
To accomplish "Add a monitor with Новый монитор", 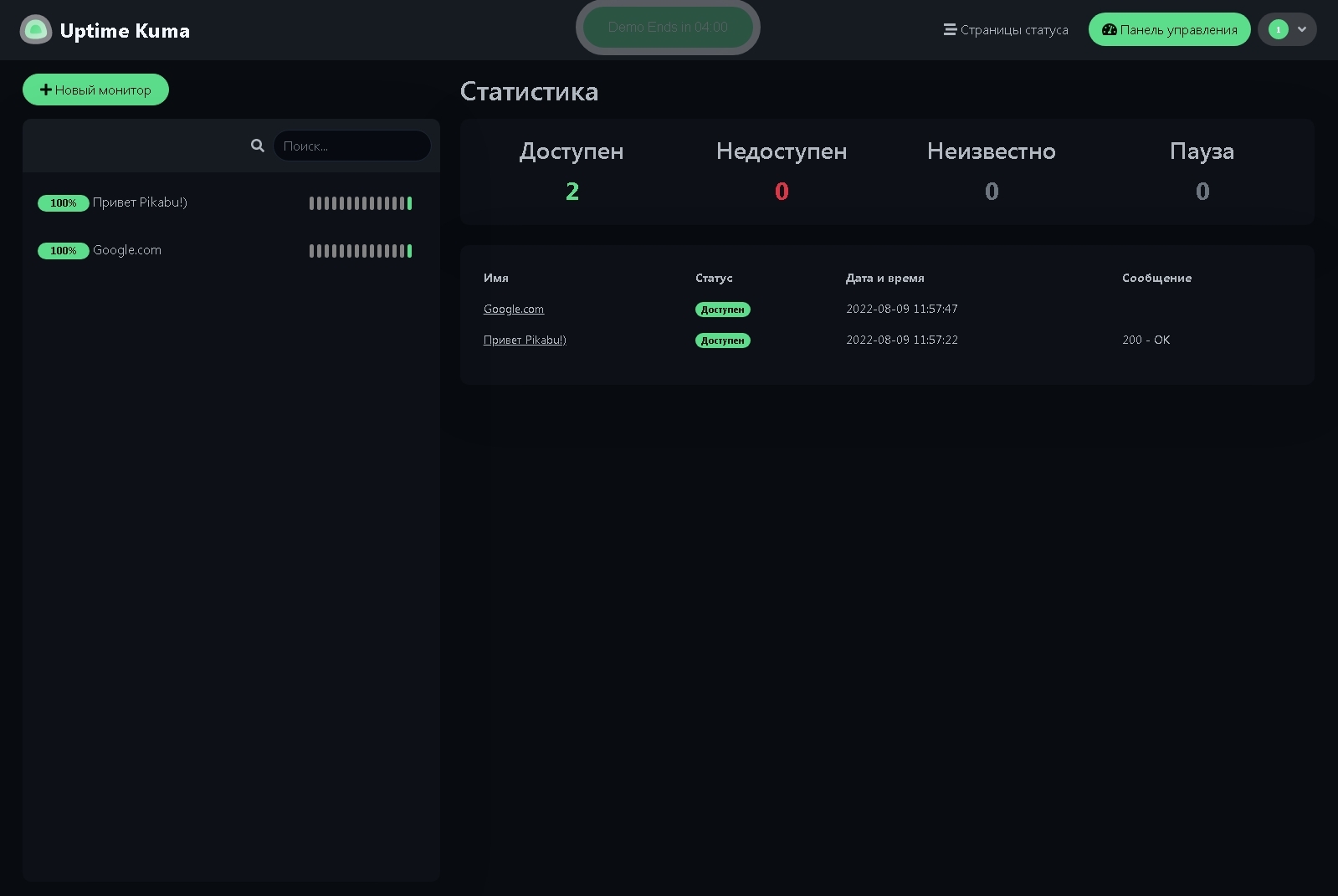I will (95, 90).
